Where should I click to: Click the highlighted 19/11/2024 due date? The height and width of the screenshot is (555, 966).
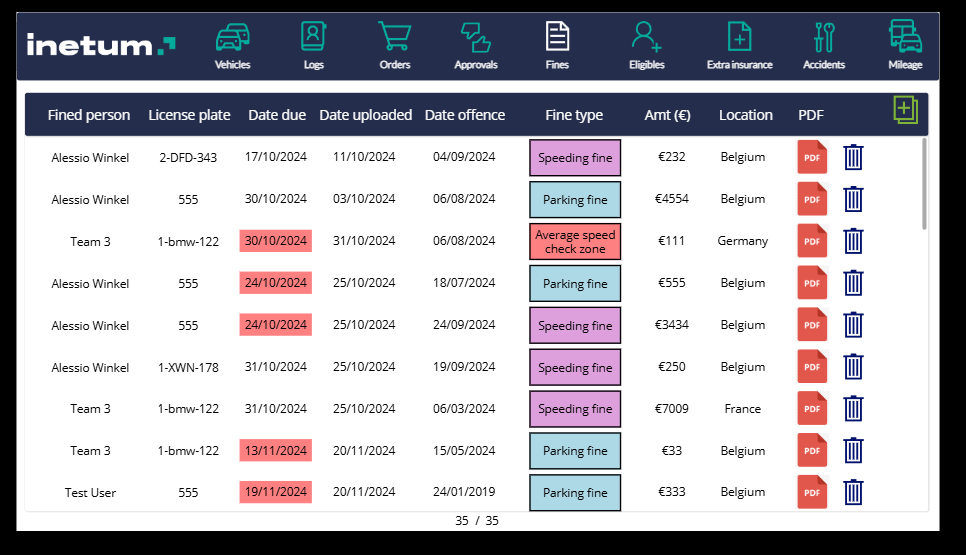pyautogui.click(x=276, y=492)
